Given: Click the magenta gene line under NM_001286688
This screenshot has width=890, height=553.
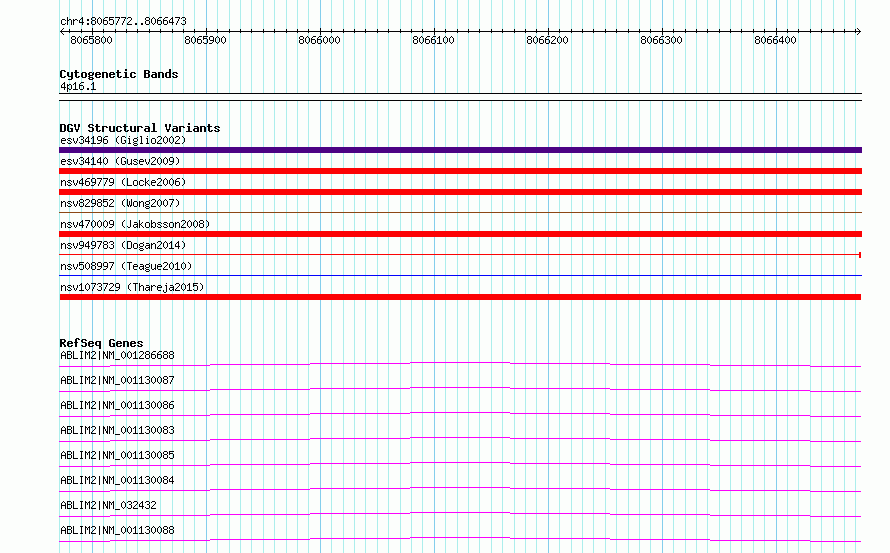Looking at the screenshot, I should tap(460, 364).
